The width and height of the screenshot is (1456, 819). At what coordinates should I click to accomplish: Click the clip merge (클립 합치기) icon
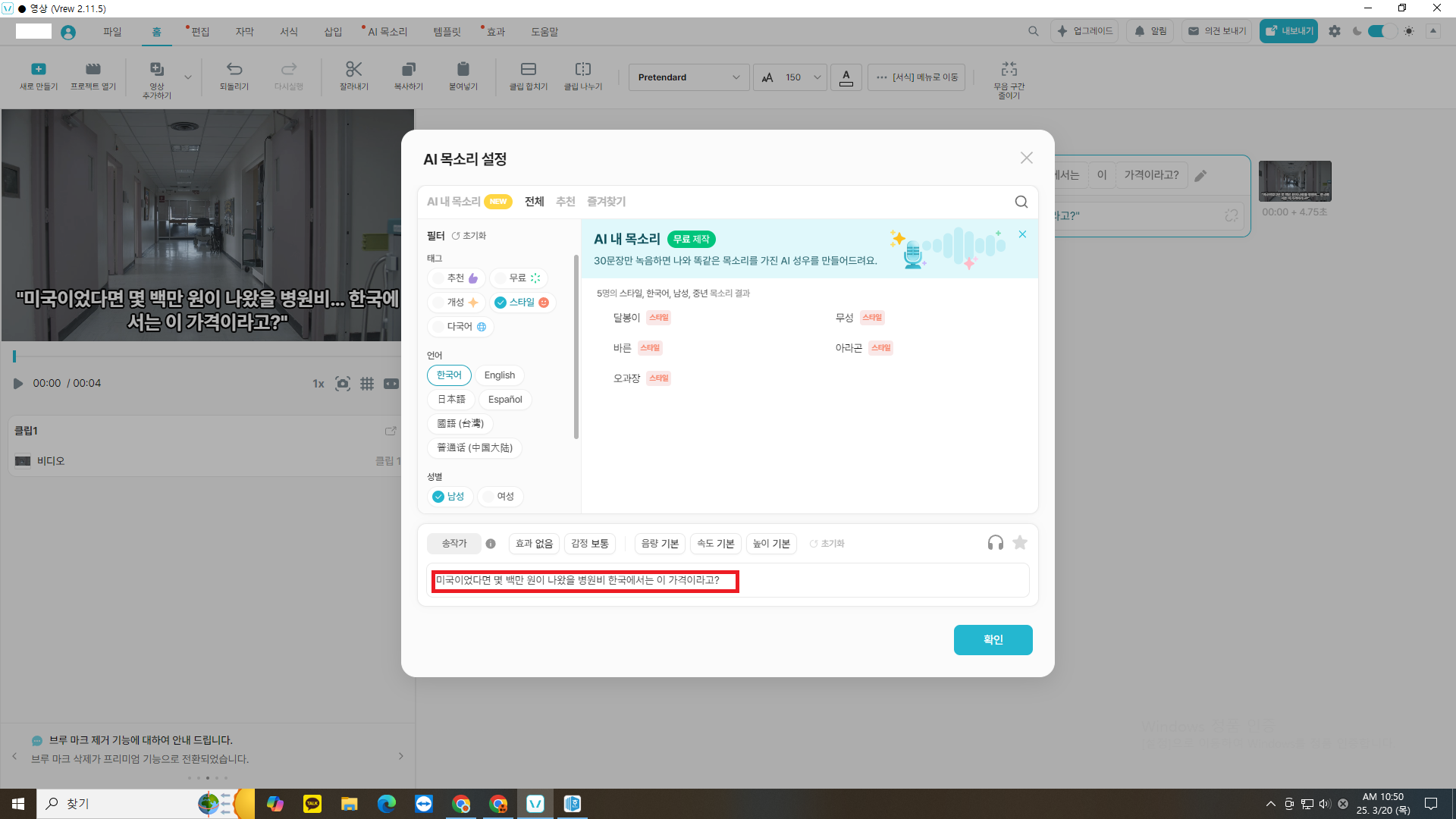pos(528,70)
